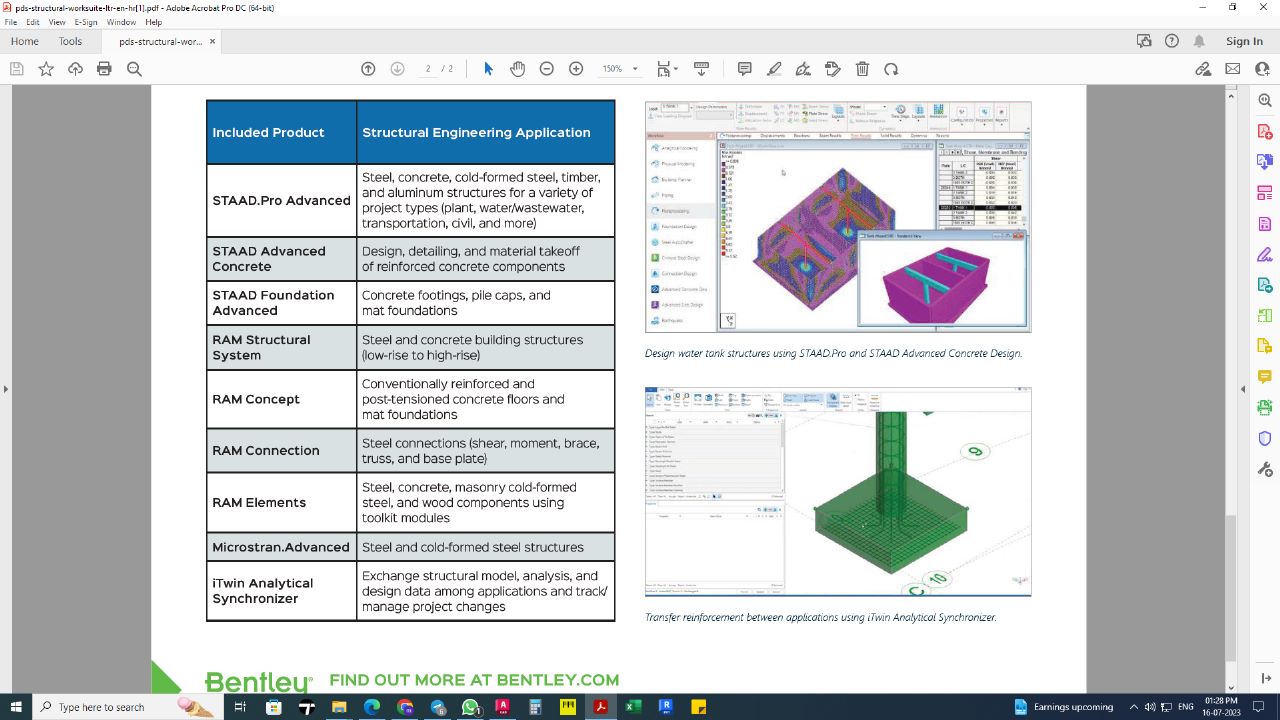Zoom out with the minus button
This screenshot has width=1280, height=720.
[x=547, y=69]
